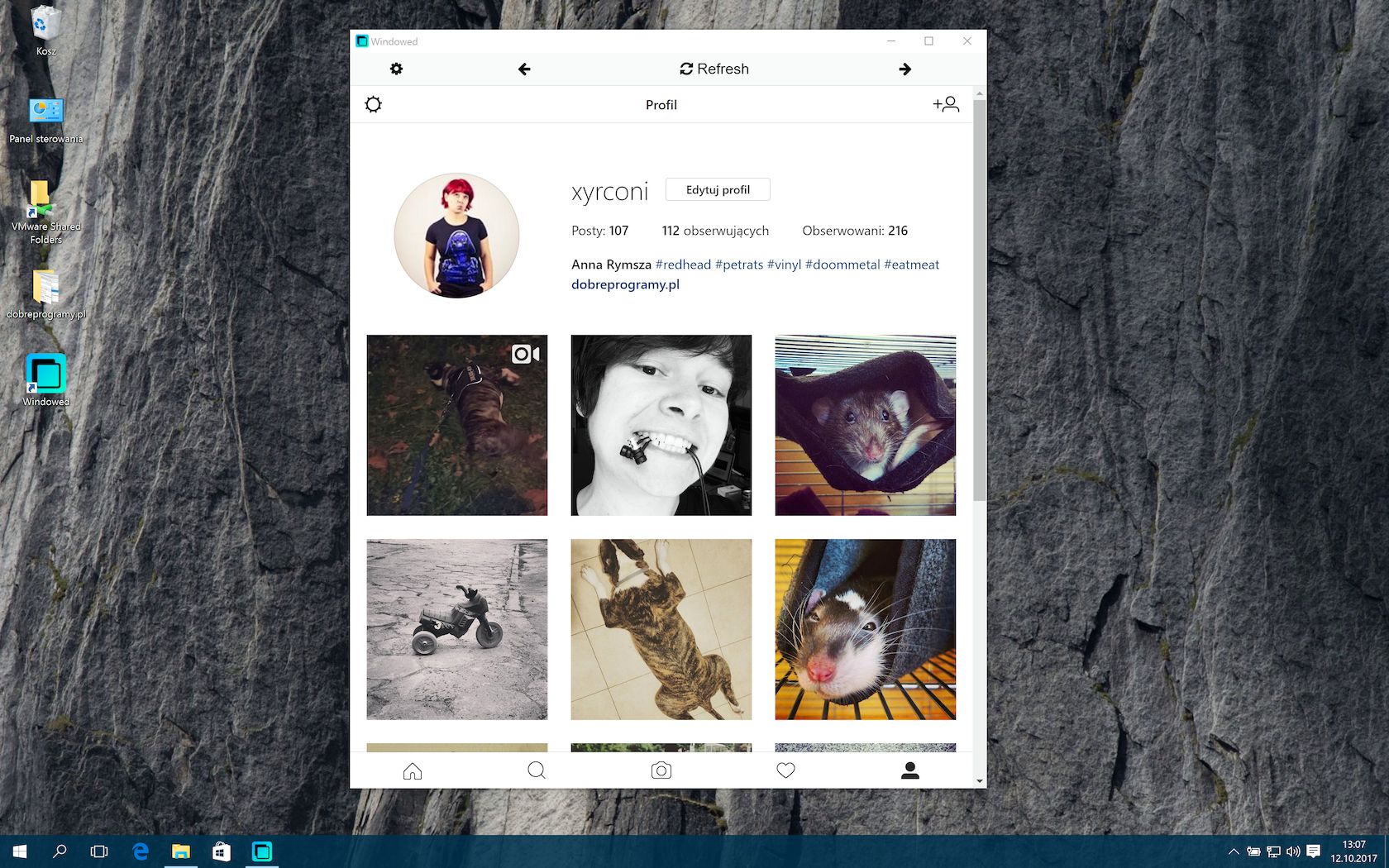Click the #doommetal hashtag
Viewport: 1389px width, 868px height.
(x=842, y=265)
